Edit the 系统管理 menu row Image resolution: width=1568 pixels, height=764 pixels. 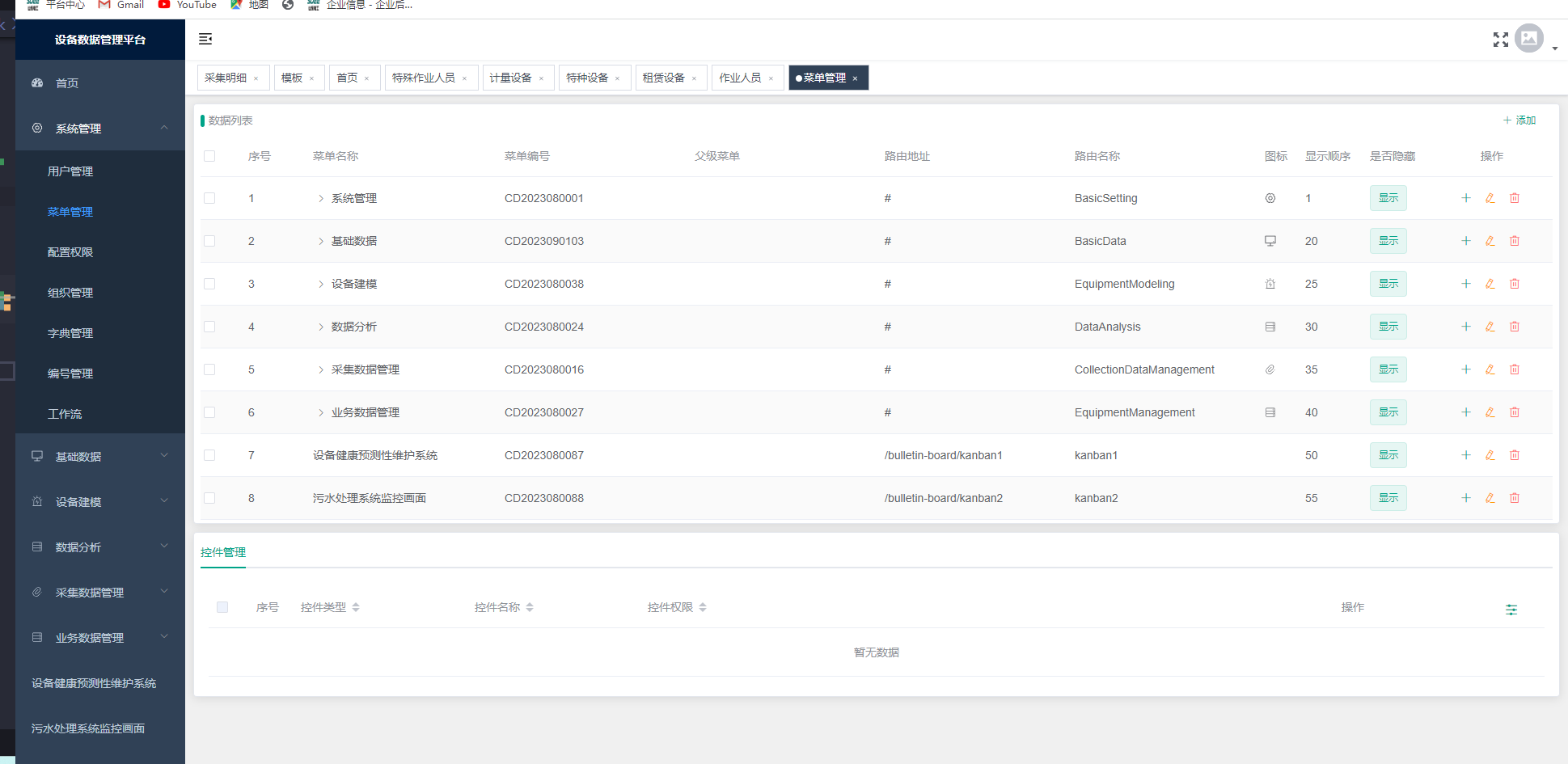(x=1490, y=198)
